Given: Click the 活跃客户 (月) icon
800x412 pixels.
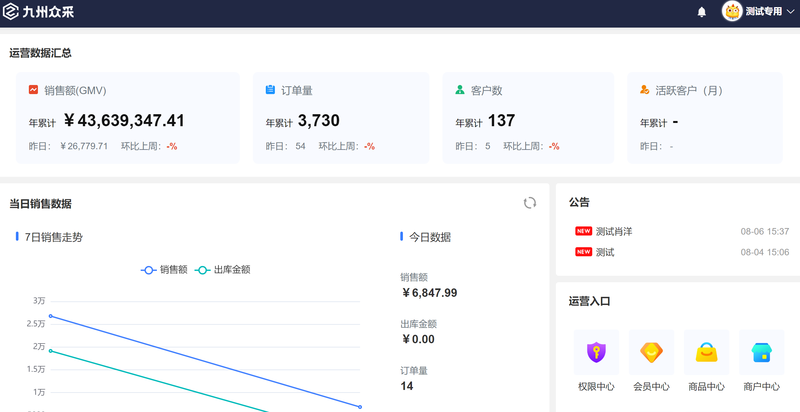Looking at the screenshot, I should (644, 90).
